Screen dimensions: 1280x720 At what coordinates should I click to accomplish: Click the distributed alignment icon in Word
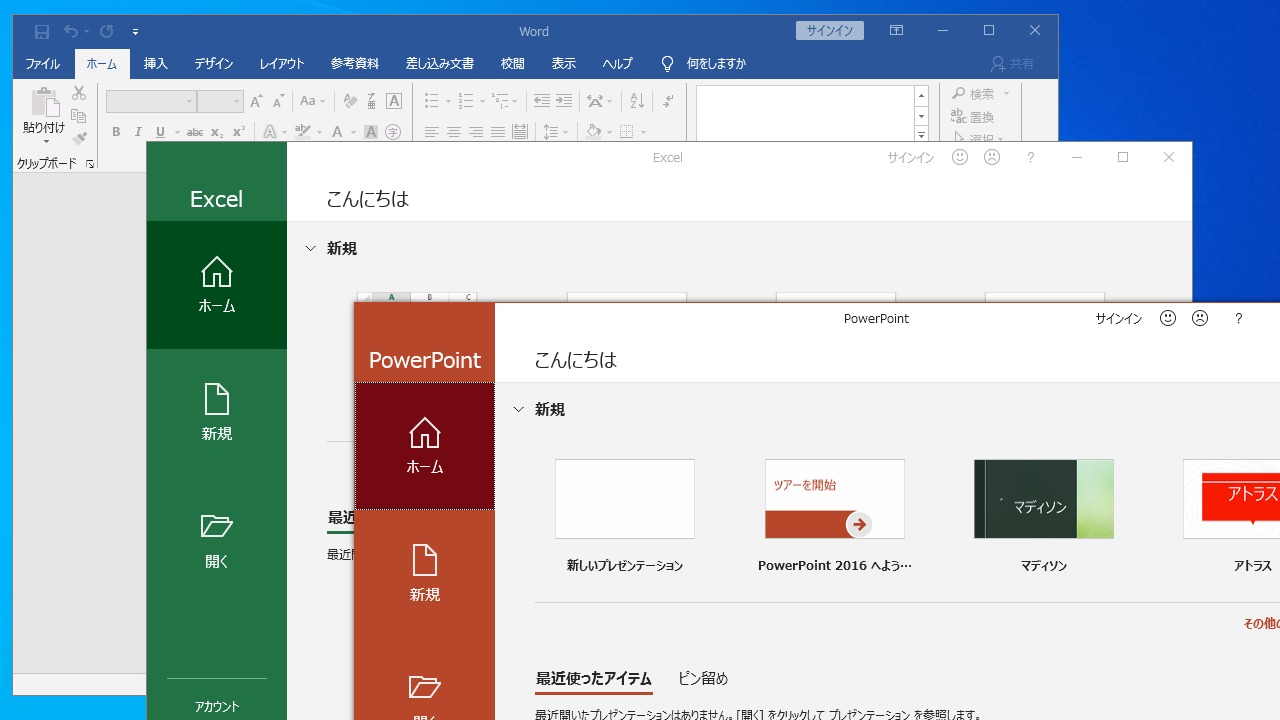pyautogui.click(x=520, y=132)
